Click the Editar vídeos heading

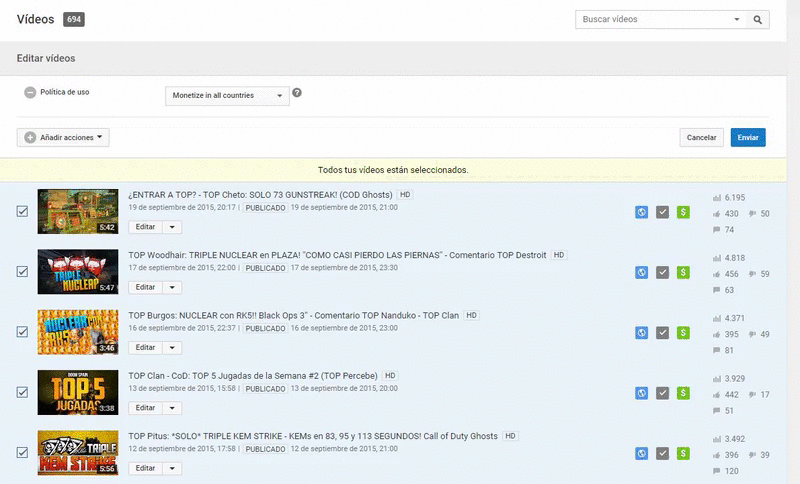point(46,58)
